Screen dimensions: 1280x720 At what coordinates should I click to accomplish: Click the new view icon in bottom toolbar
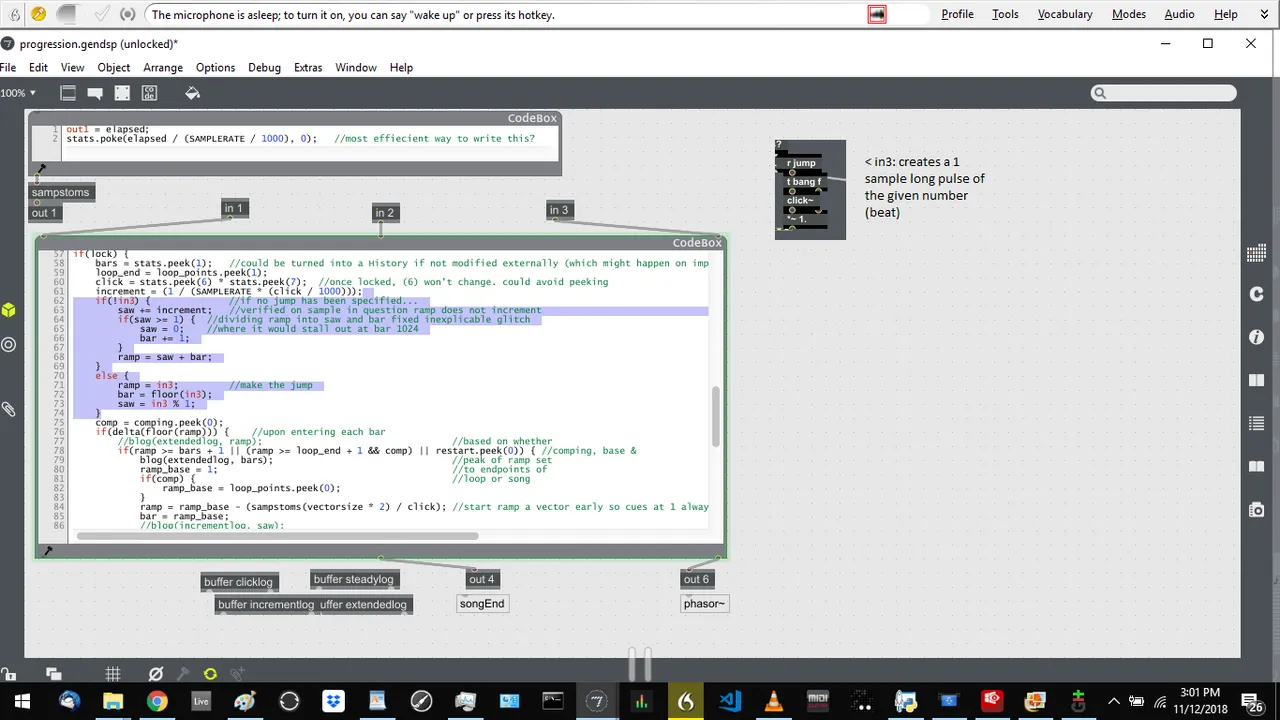click(53, 674)
